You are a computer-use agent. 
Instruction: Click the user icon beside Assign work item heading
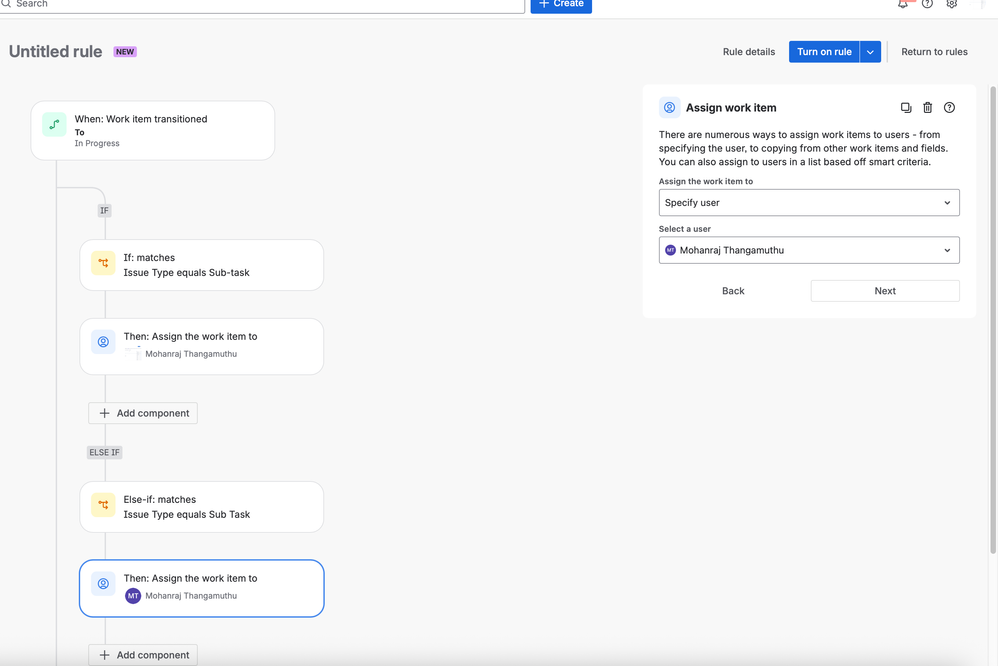point(670,108)
